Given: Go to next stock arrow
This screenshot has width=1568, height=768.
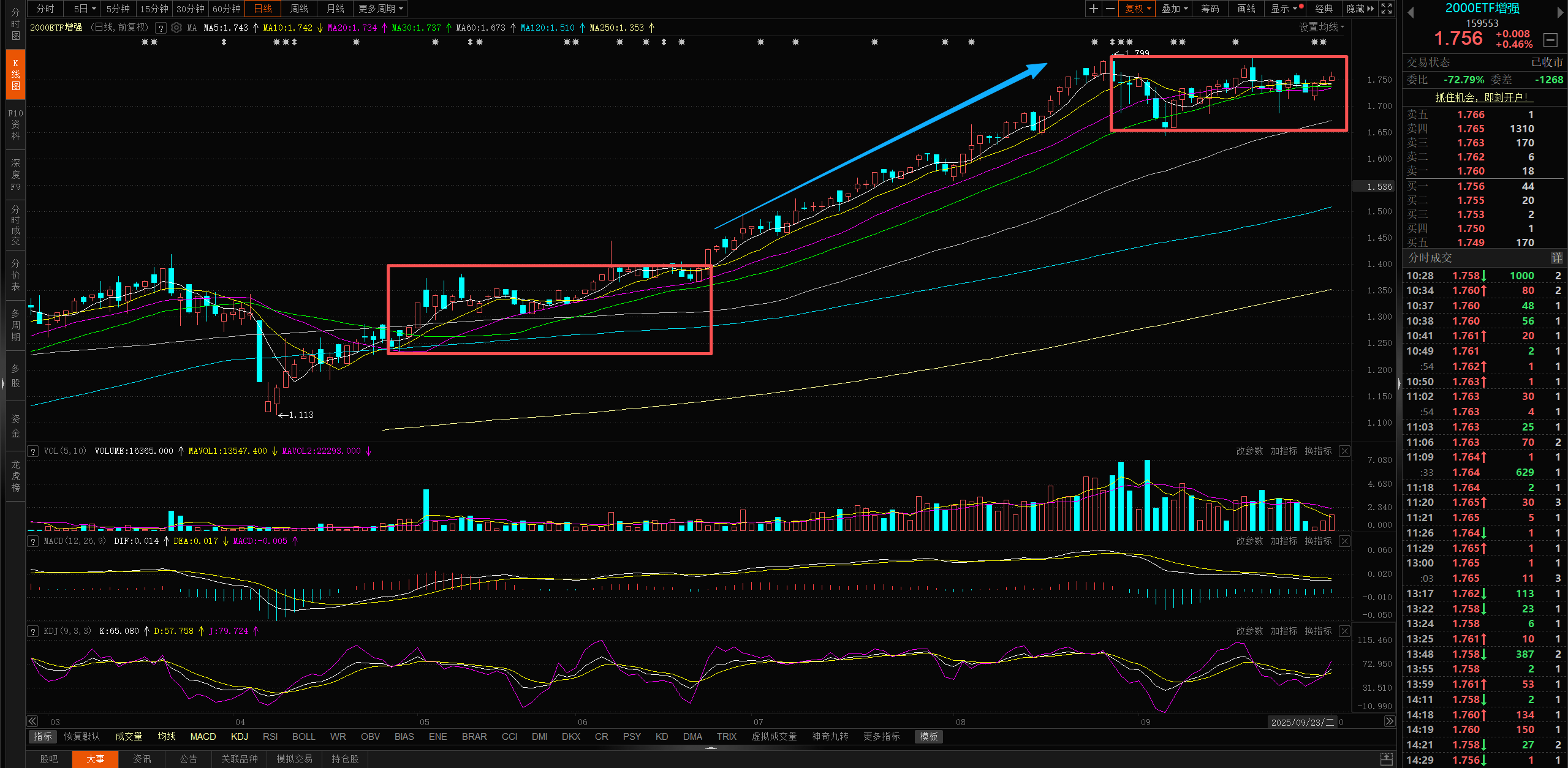Looking at the screenshot, I should coord(1560,13).
